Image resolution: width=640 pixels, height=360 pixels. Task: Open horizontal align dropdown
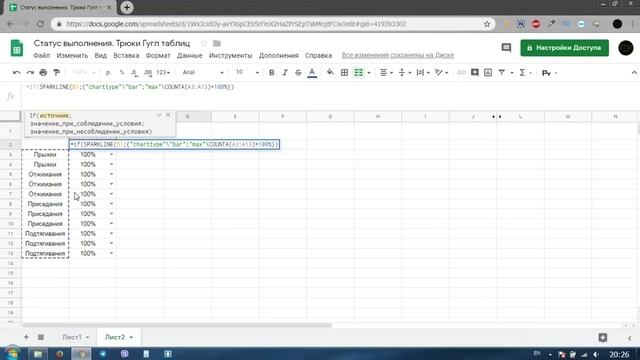tap(386, 73)
